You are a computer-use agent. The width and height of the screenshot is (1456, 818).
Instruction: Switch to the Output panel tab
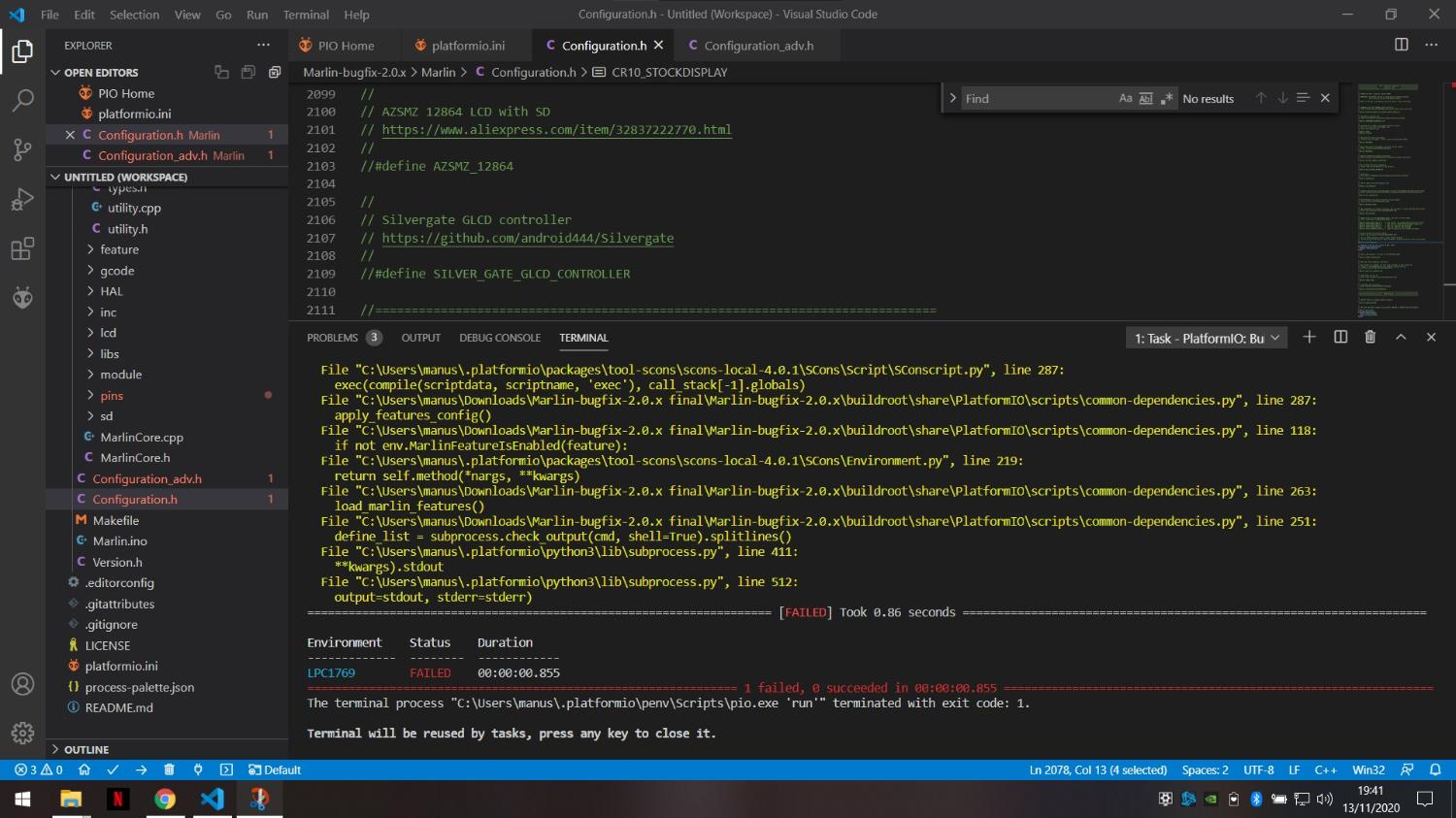tap(421, 338)
